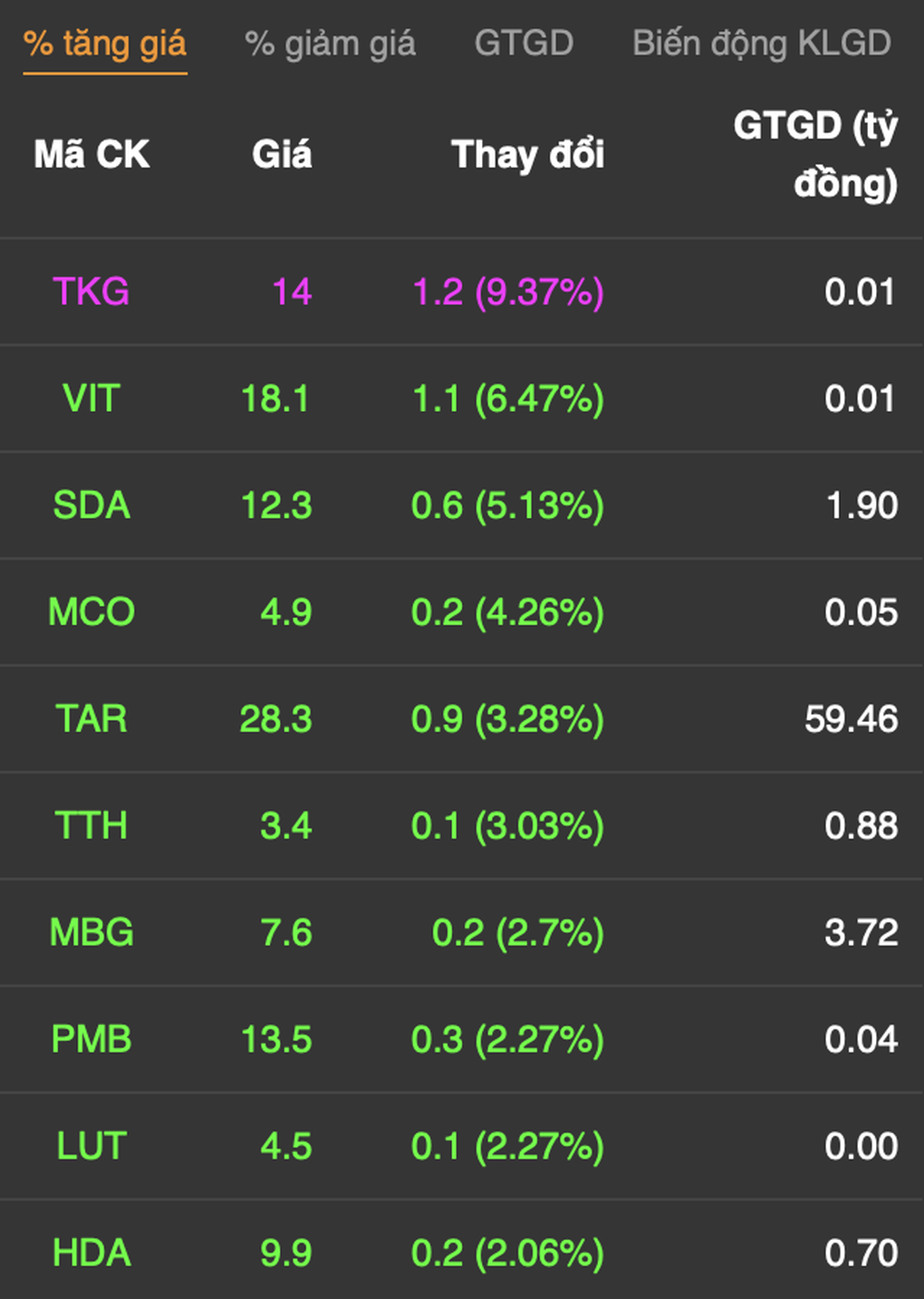Open VIT stock ticker
924x1299 pixels.
pyautogui.click(x=91, y=399)
